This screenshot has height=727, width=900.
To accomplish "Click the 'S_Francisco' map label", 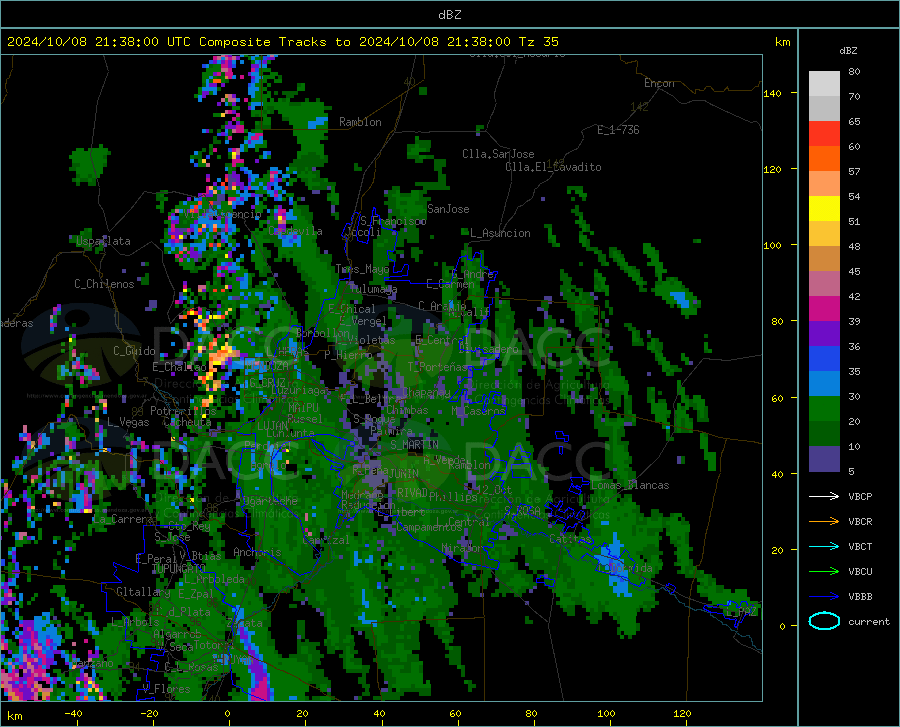I will (394, 221).
